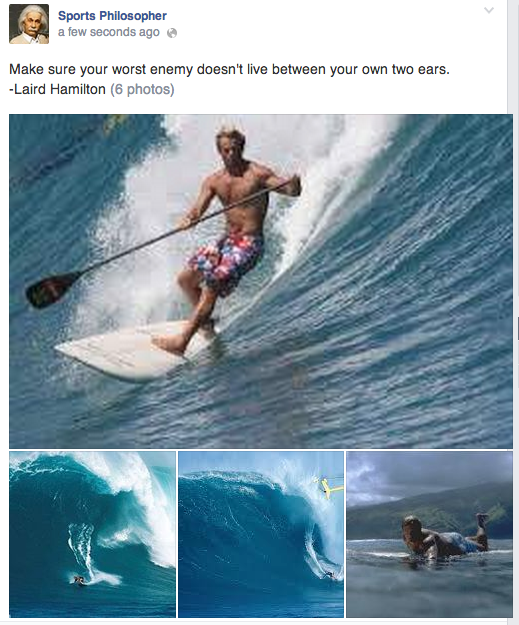This screenshot has width=519, height=625.
Task: Click the 'a few seconds ago' timestamp
Action: (108, 32)
